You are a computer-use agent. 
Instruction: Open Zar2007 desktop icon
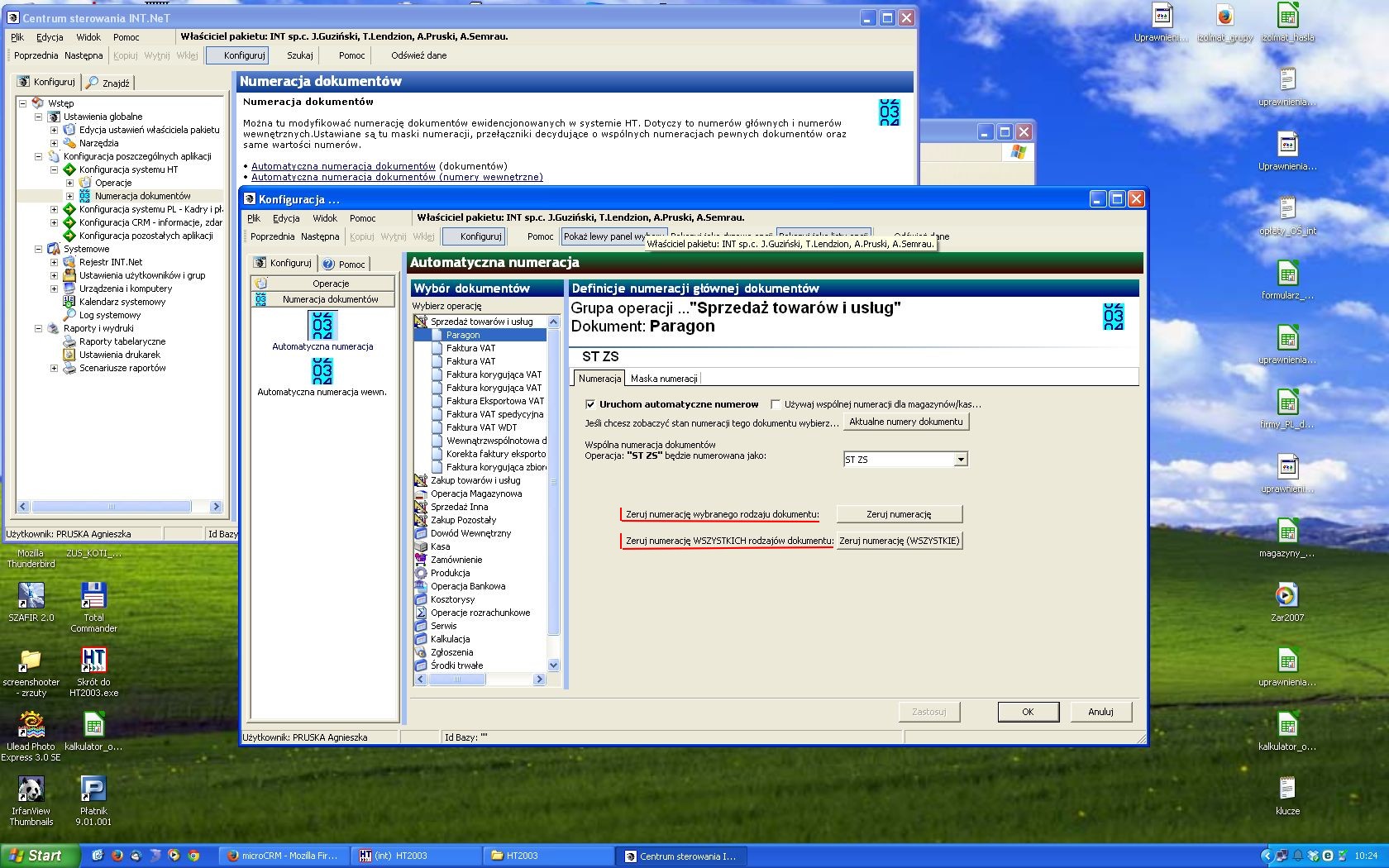1287,602
